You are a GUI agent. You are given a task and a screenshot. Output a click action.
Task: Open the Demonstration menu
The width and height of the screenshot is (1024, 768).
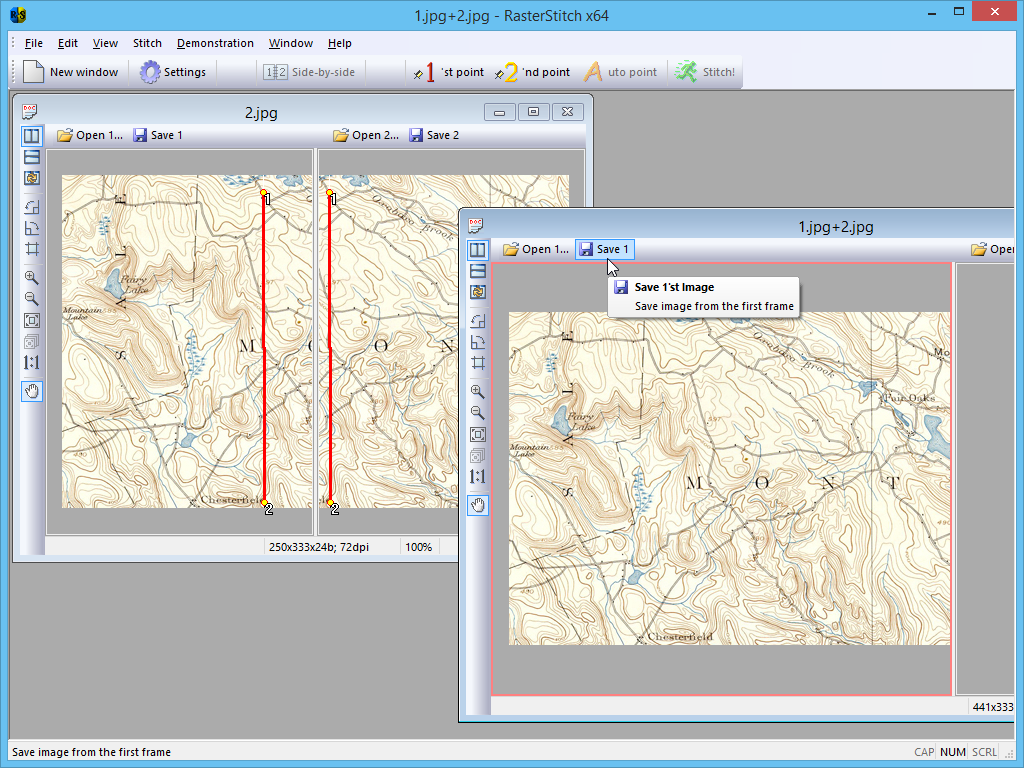coord(215,43)
